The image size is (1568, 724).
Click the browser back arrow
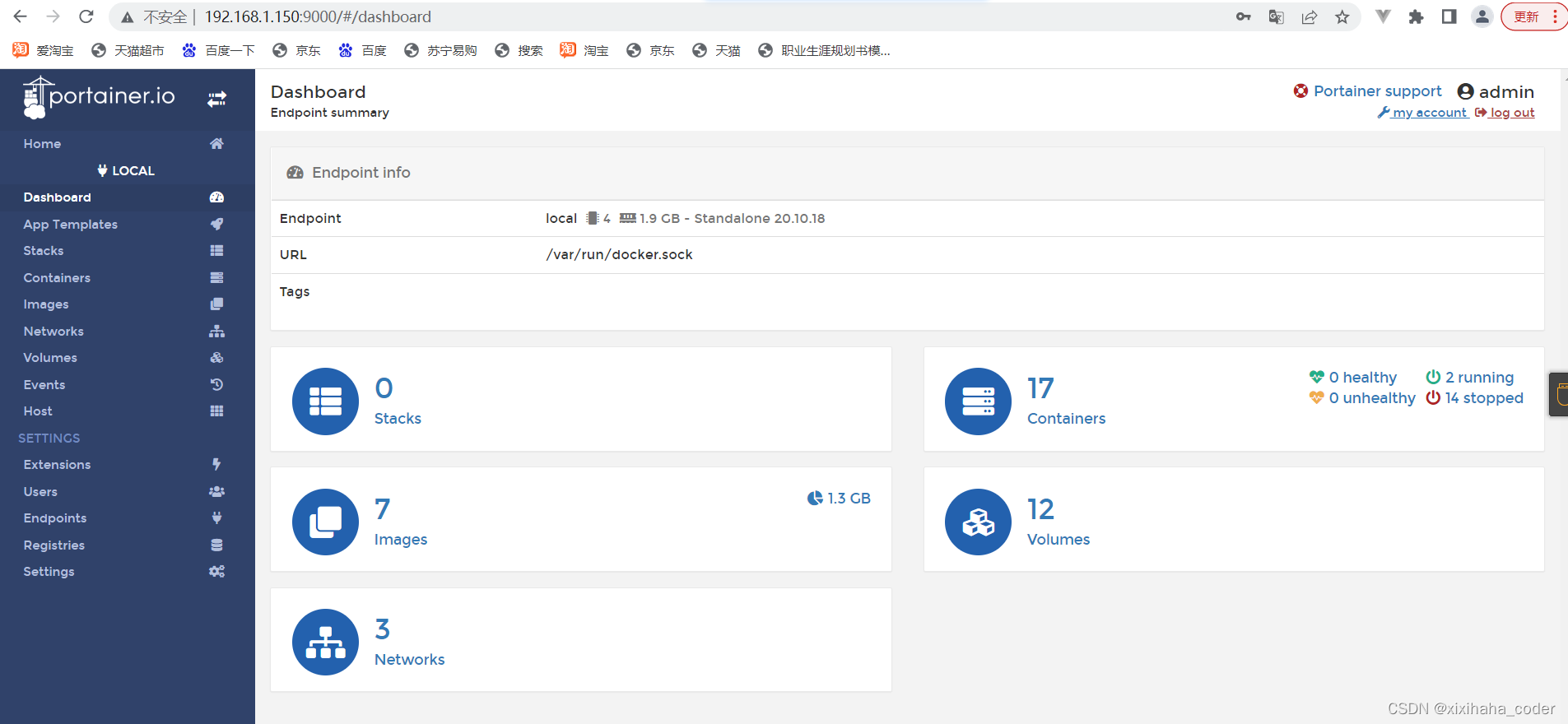coord(20,16)
